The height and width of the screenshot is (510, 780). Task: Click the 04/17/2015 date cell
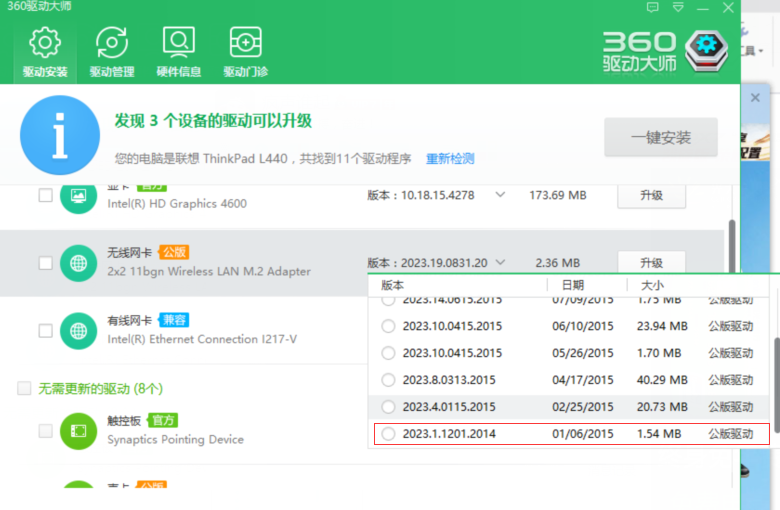coord(583,380)
